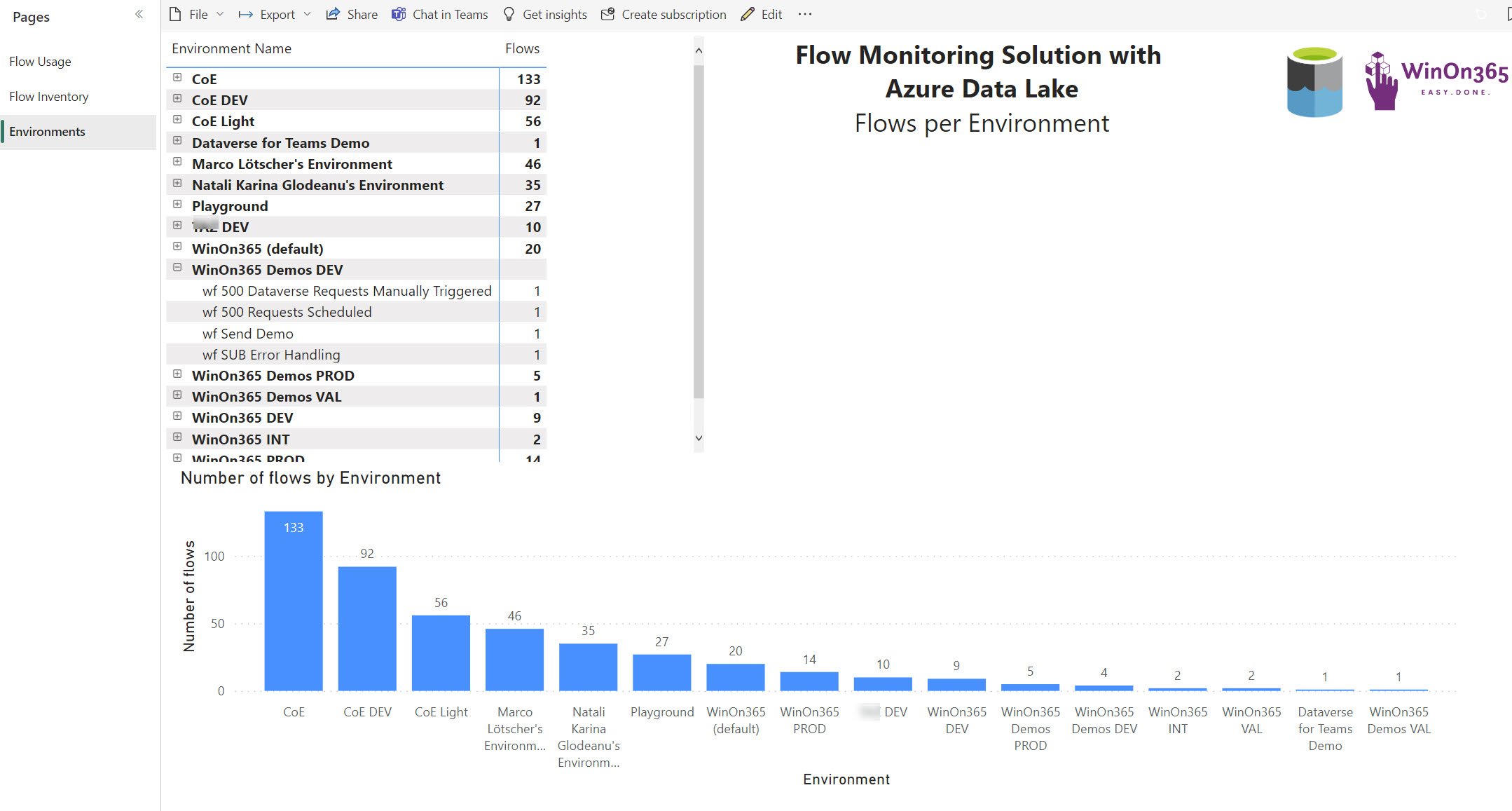The height and width of the screenshot is (811, 1512).
Task: Click the Teams logo icon
Action: (x=398, y=14)
